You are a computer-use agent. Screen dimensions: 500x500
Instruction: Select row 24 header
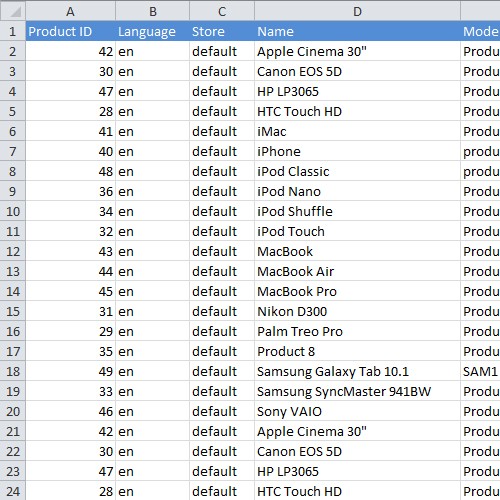(x=13, y=491)
